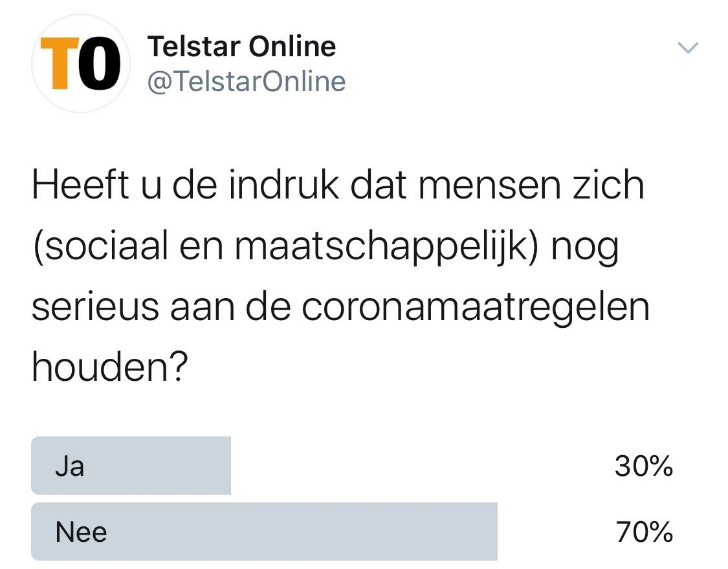Viewport: 728px width, 569px height.
Task: Click the 30% poll result
Action: [x=644, y=466]
